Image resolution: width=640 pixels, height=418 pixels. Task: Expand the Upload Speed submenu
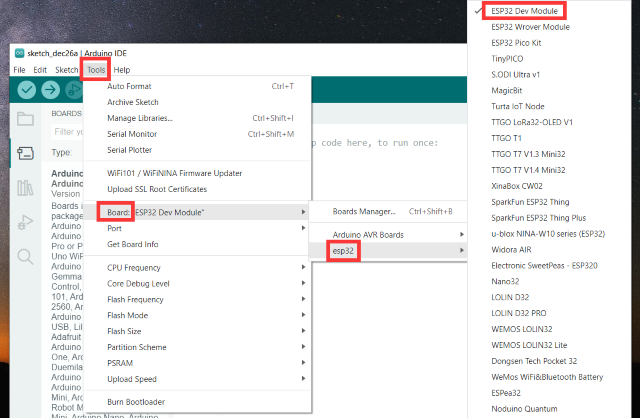pos(198,379)
